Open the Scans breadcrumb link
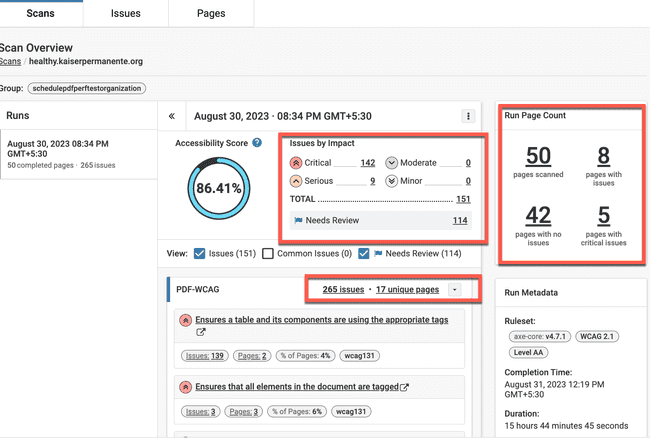650x438 pixels. [x=10, y=61]
